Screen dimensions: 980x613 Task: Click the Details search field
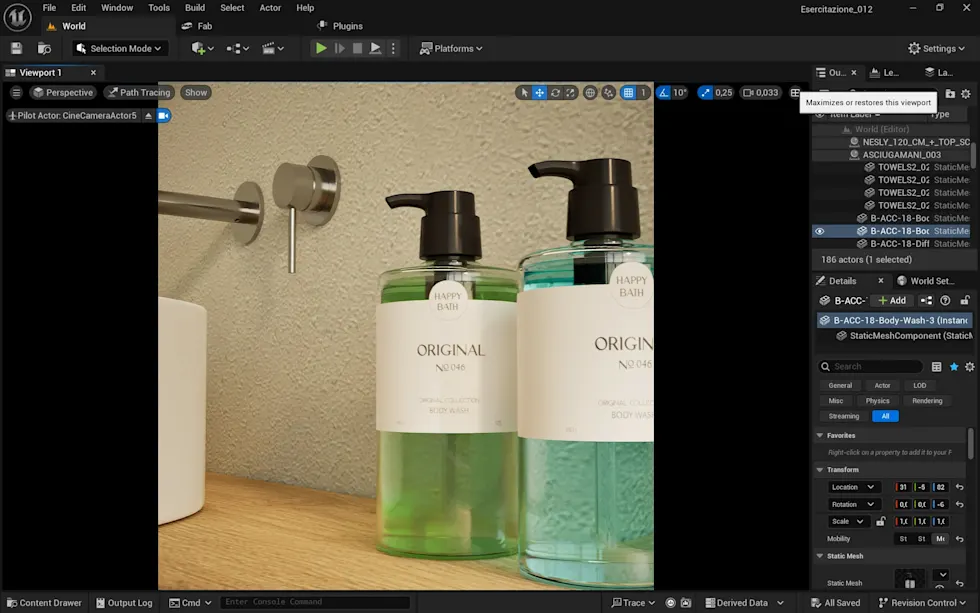[871, 366]
